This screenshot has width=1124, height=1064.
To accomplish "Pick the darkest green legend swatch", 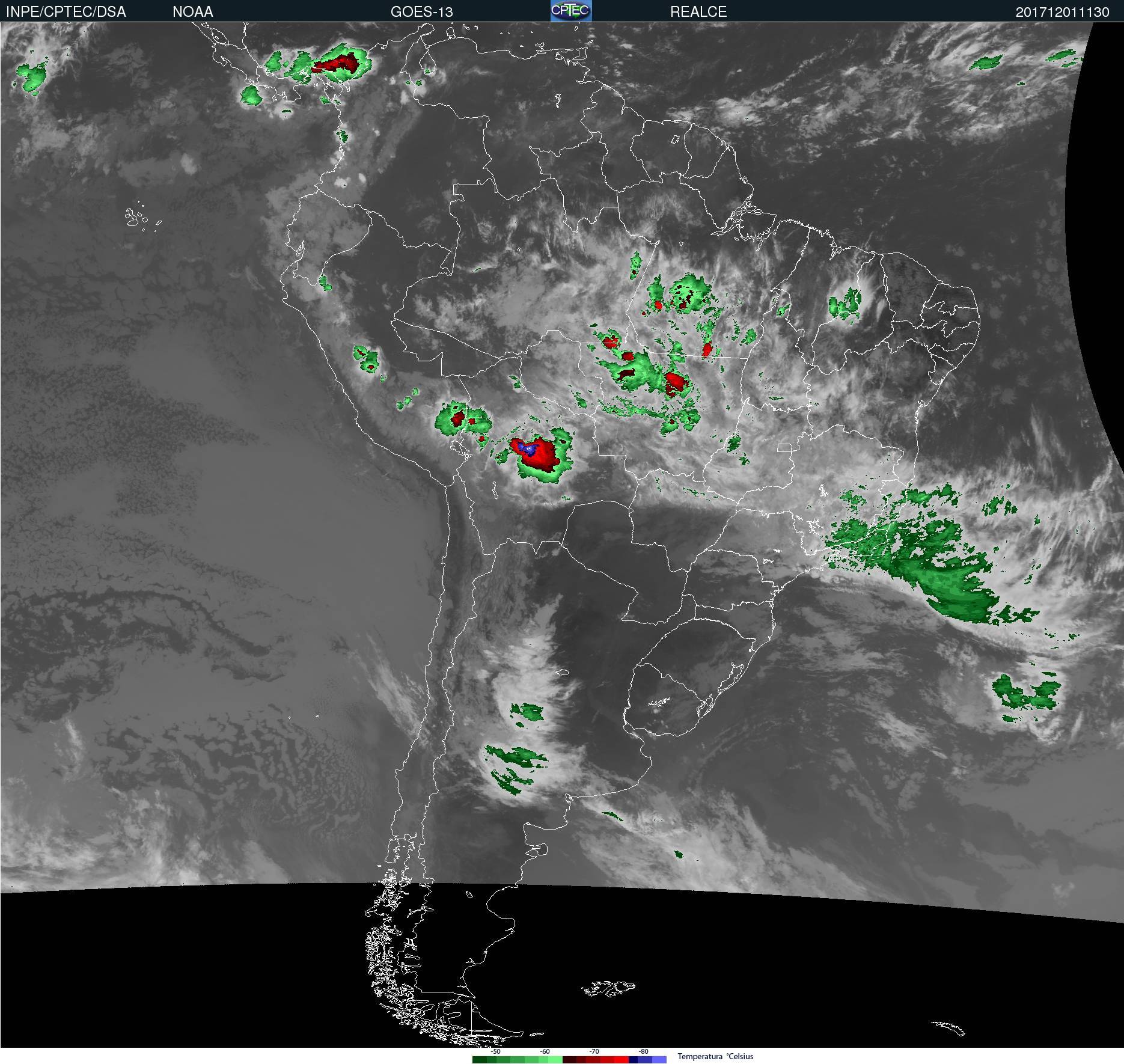I will pyautogui.click(x=480, y=1060).
